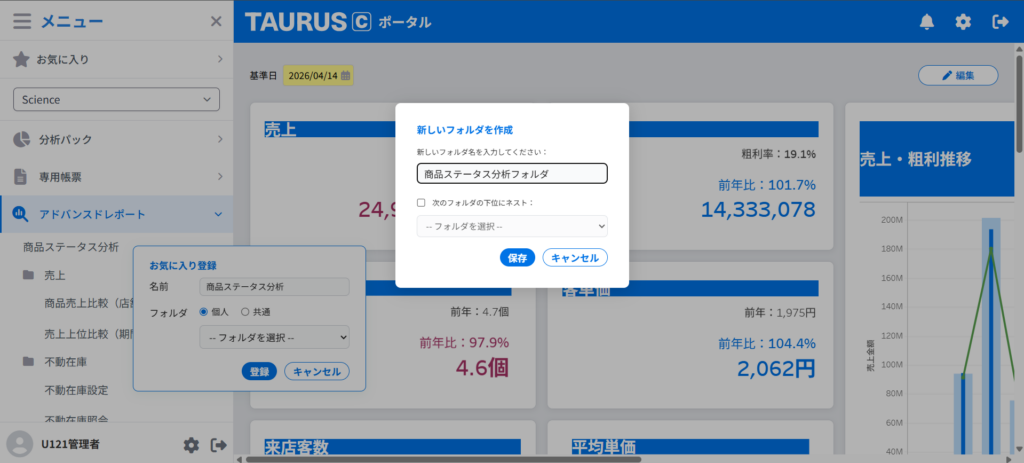1024x463 pixels.
Task: Open folder dropdown in お気に入り登録 panel
Action: (x=274, y=337)
